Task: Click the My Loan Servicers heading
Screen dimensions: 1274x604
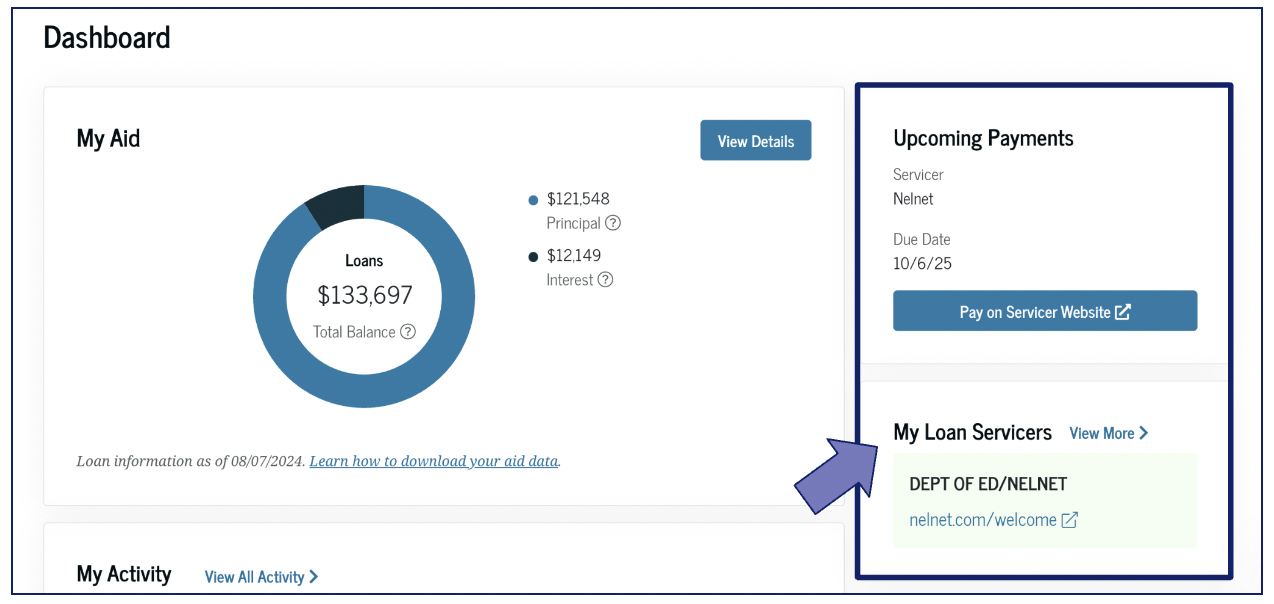Action: (x=972, y=433)
